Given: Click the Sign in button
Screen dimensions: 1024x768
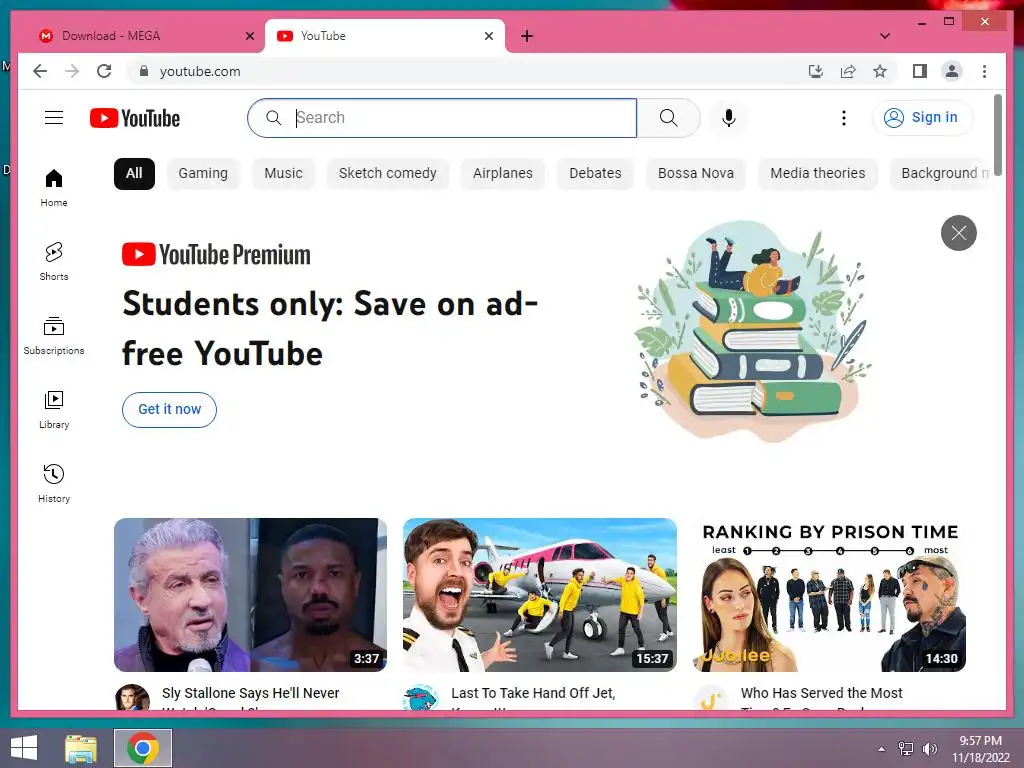Looking at the screenshot, I should click(922, 118).
